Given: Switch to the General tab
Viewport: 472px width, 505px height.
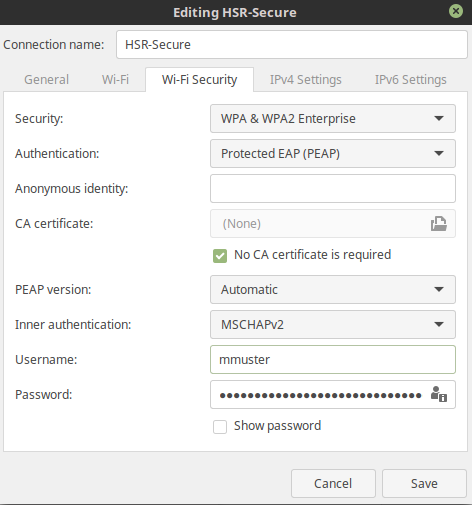Looking at the screenshot, I should tap(46, 80).
